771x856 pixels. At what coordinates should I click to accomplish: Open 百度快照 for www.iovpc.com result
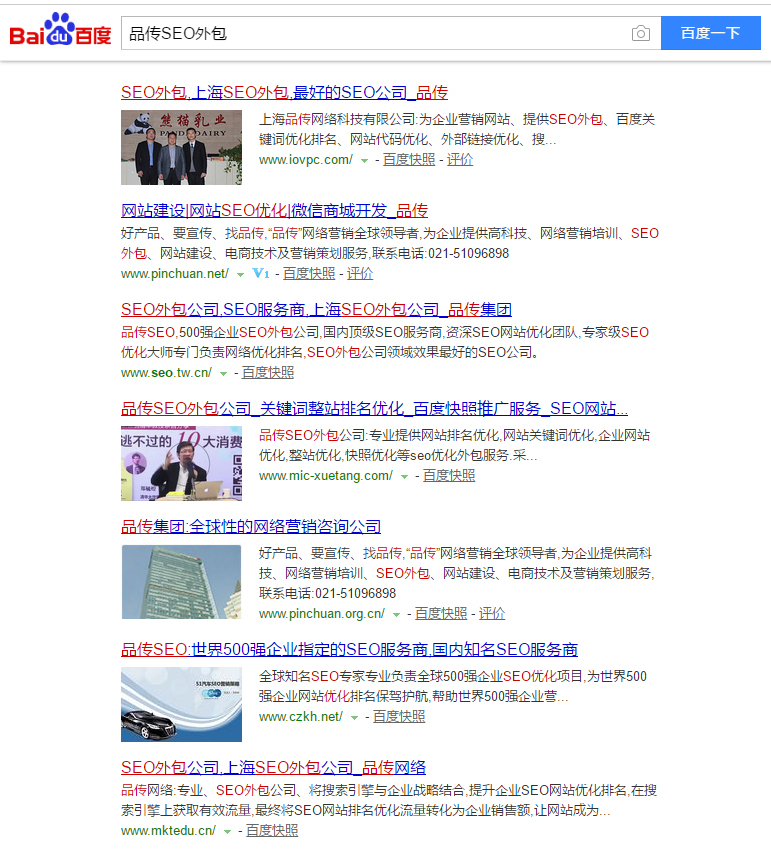(x=409, y=159)
